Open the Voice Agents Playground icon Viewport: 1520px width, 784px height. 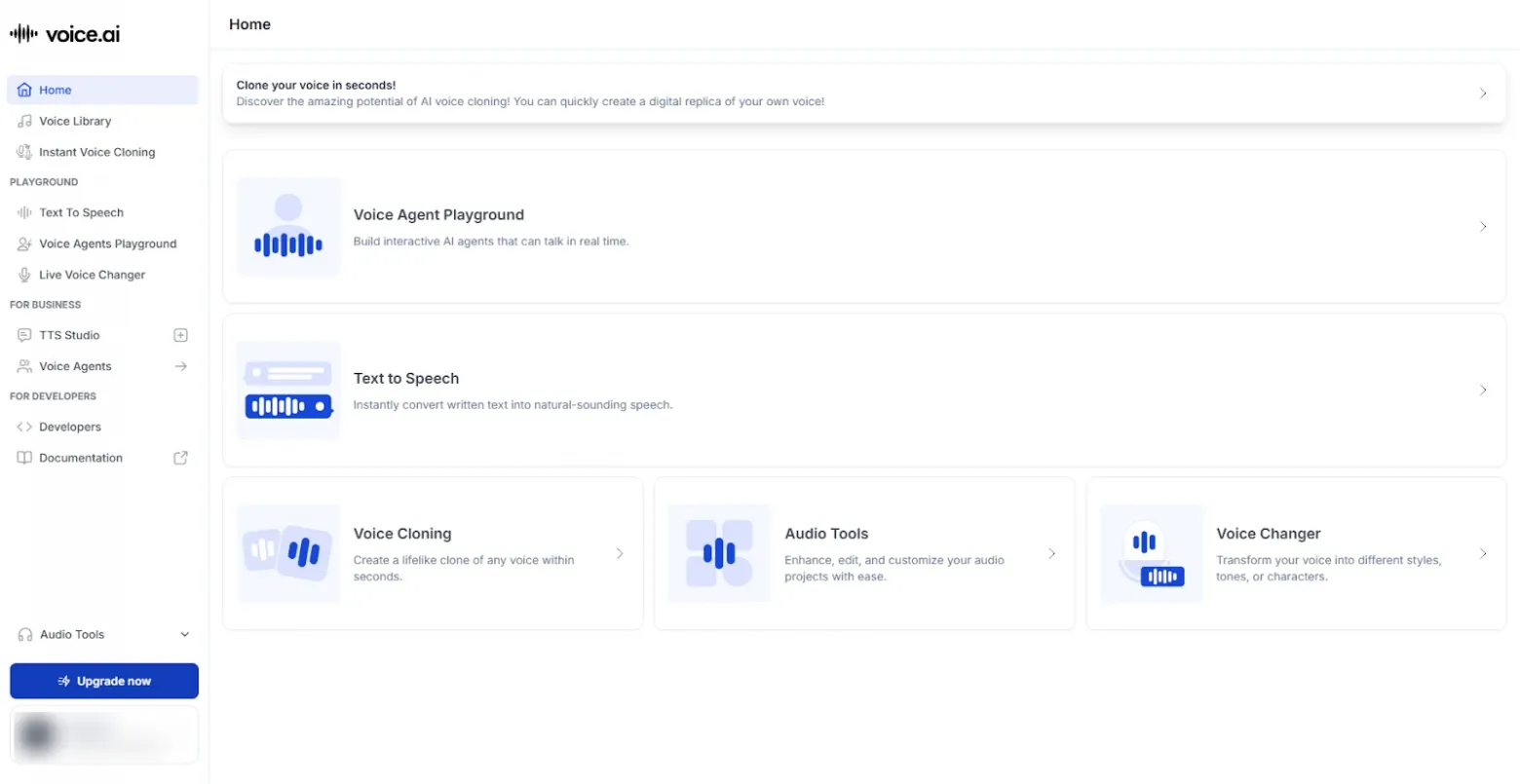(23, 243)
